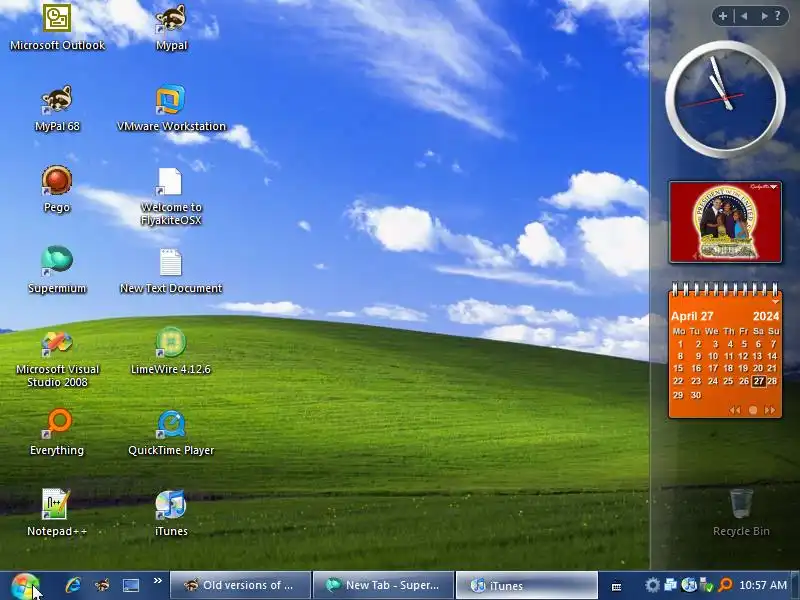800x600 pixels.
Task: Click the Show Desktop Quick Launch icon
Action: [x=131, y=585]
